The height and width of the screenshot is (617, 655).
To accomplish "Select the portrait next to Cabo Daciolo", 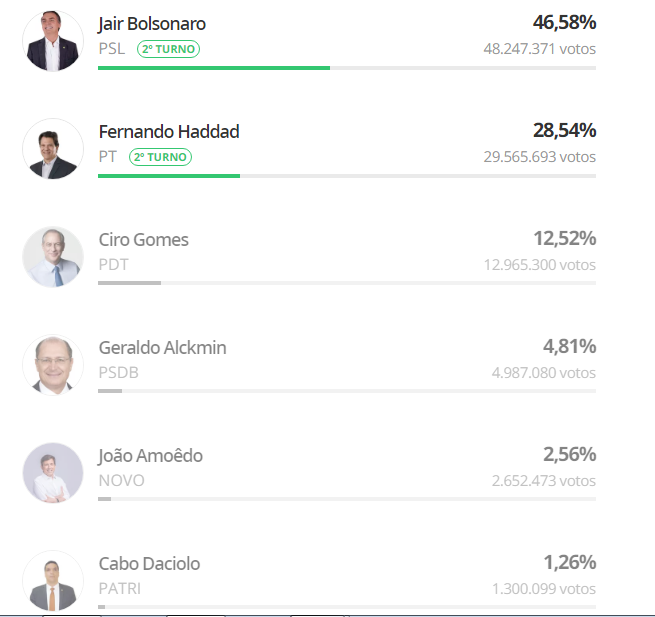I will point(53,581).
